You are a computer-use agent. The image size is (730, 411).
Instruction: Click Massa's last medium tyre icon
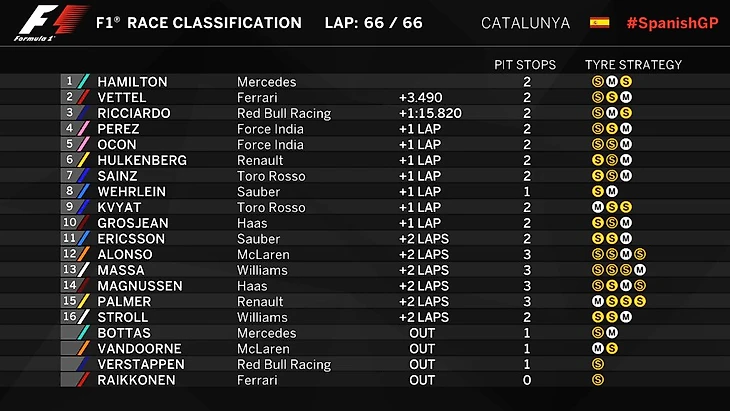click(640, 270)
